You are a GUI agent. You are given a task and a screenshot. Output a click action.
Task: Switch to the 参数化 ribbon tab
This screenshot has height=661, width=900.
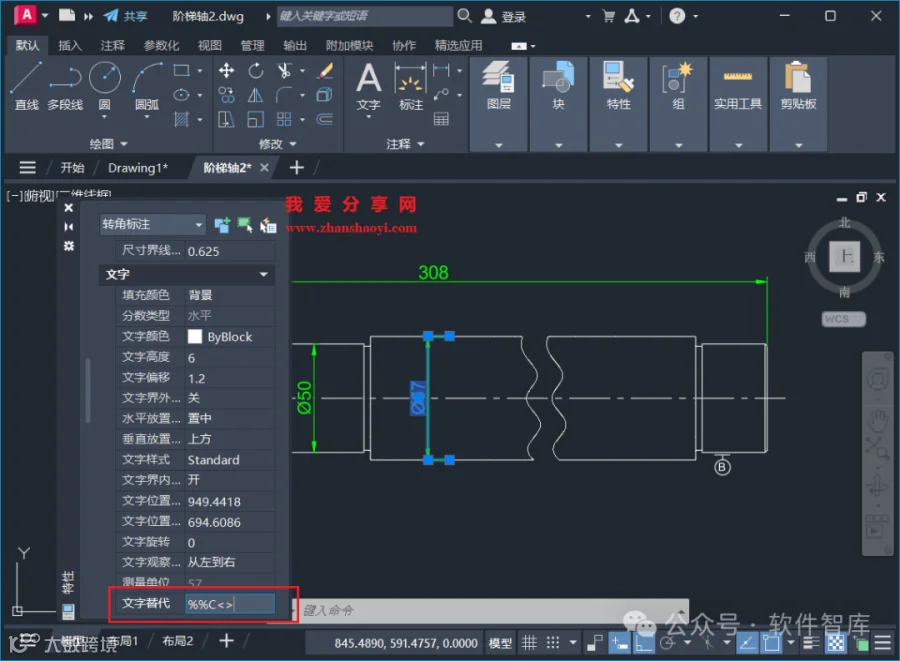point(161,45)
